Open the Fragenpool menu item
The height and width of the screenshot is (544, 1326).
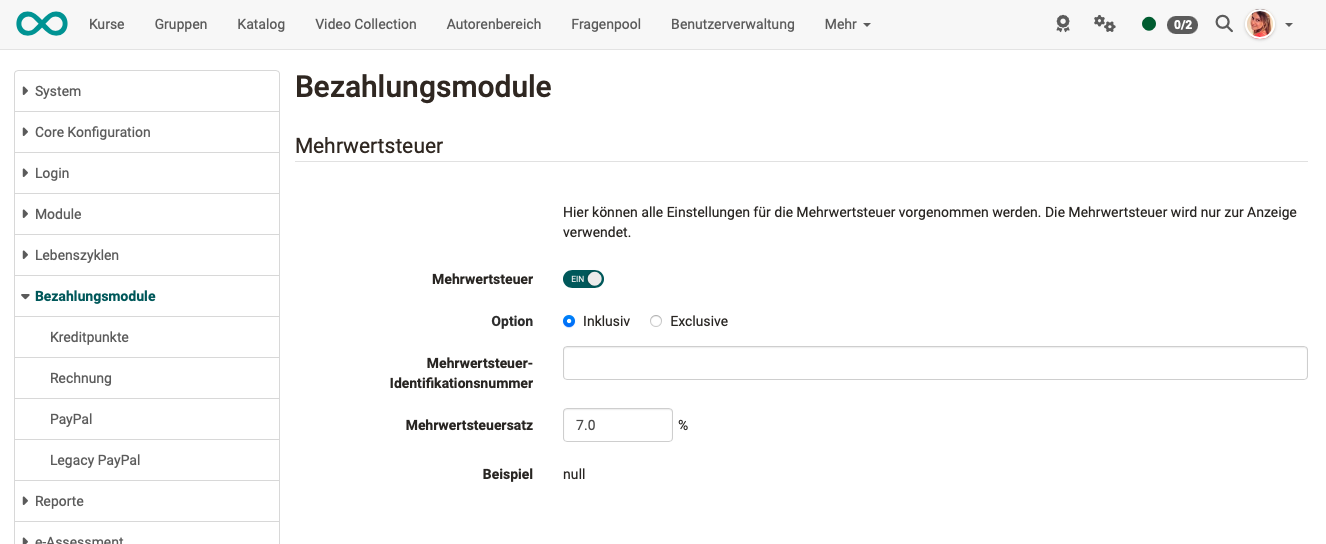tap(605, 24)
